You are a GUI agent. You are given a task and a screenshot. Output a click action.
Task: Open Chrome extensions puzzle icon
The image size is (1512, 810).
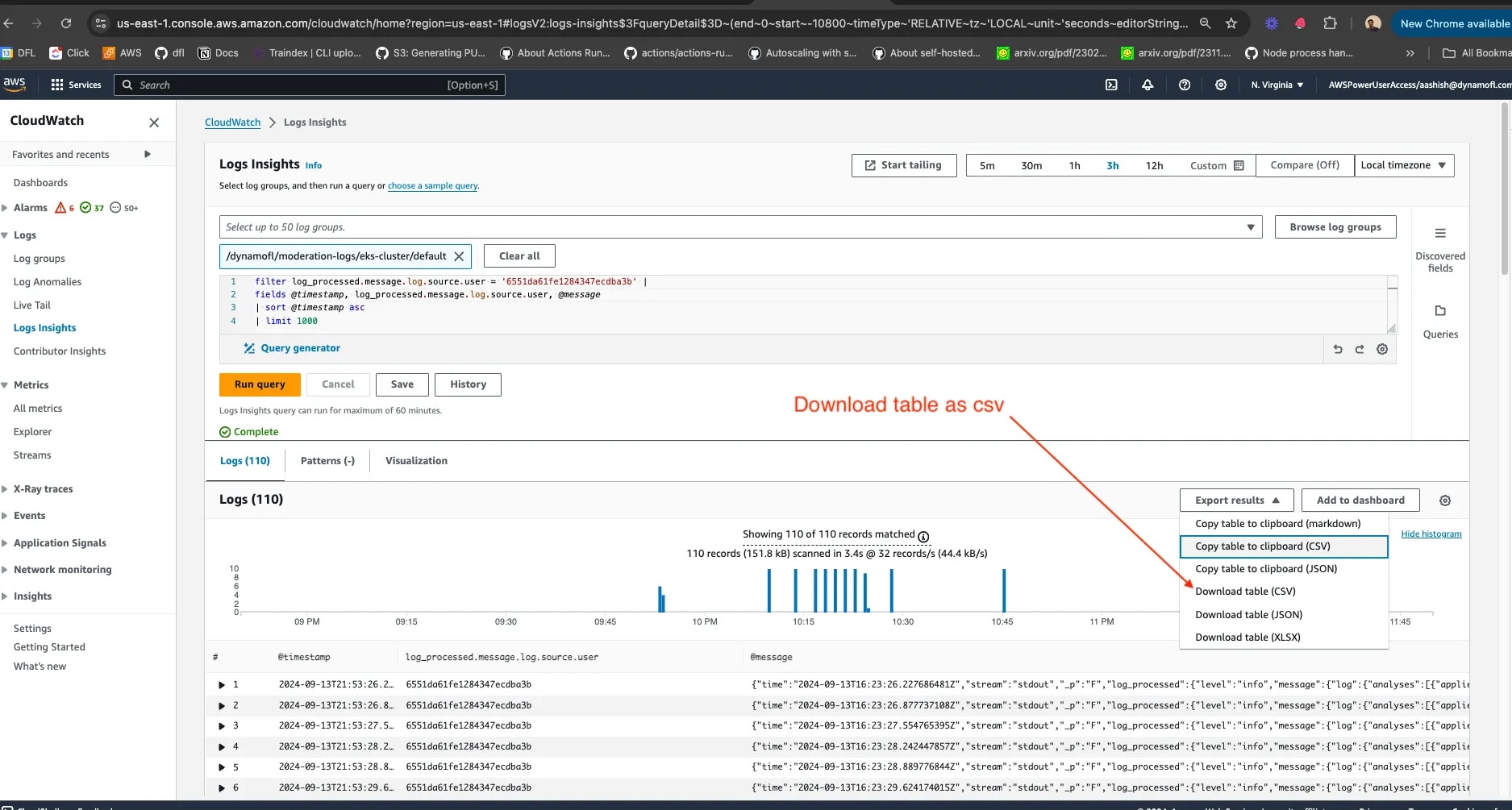[x=1331, y=23]
